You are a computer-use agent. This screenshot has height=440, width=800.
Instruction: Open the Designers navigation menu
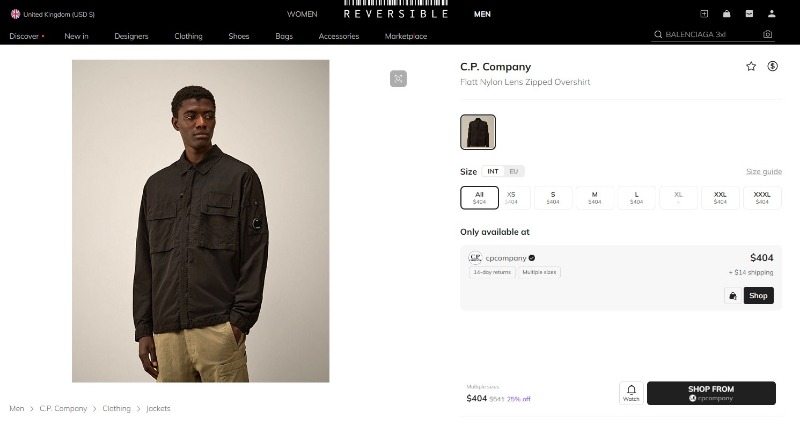[x=131, y=36]
